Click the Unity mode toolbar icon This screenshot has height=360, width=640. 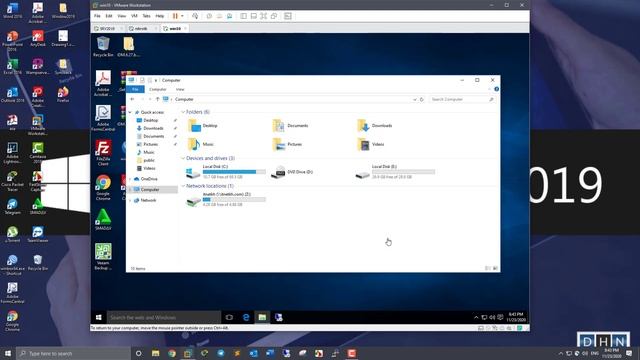(x=274, y=16)
